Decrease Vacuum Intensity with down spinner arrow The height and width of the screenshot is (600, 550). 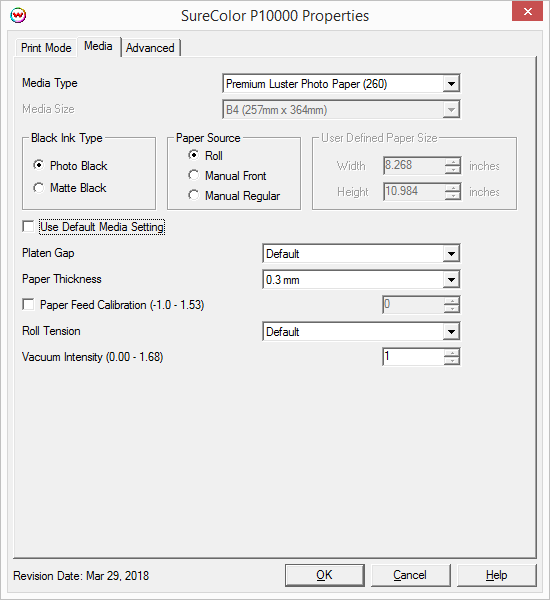click(452, 361)
